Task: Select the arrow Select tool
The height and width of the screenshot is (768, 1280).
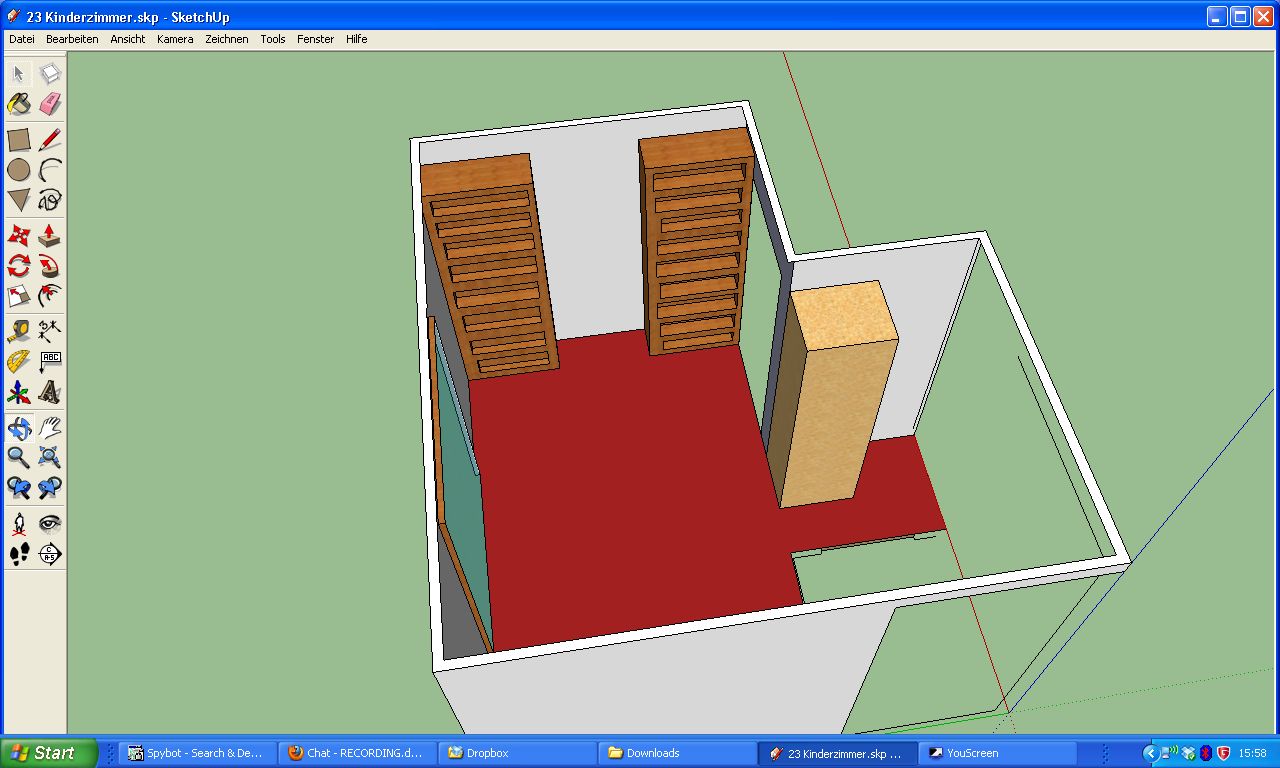Action: 19,74
